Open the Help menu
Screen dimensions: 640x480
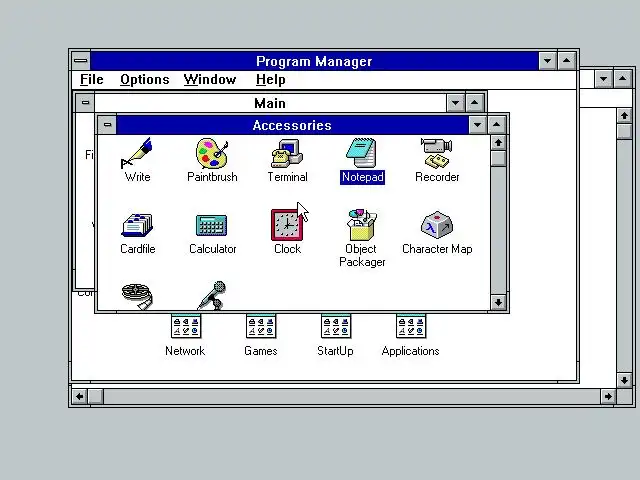tap(270, 80)
